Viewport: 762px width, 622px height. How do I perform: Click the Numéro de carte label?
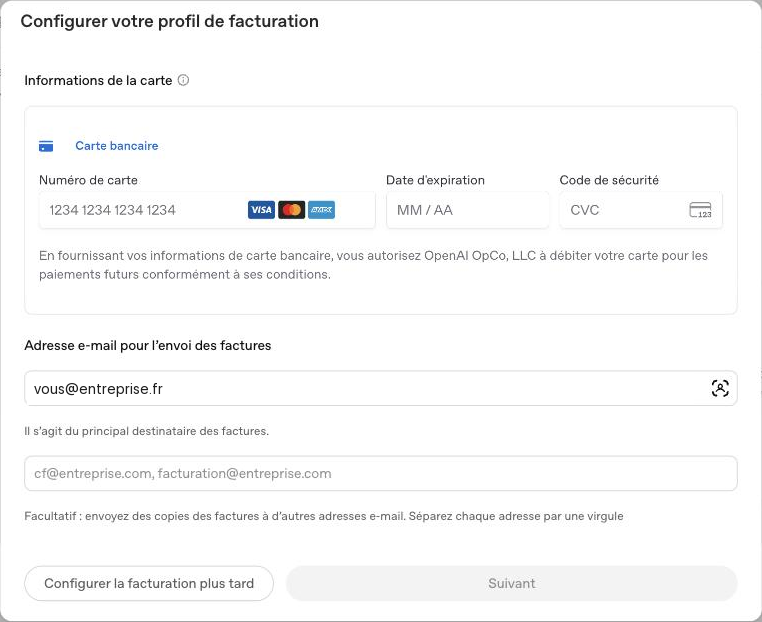pos(88,180)
